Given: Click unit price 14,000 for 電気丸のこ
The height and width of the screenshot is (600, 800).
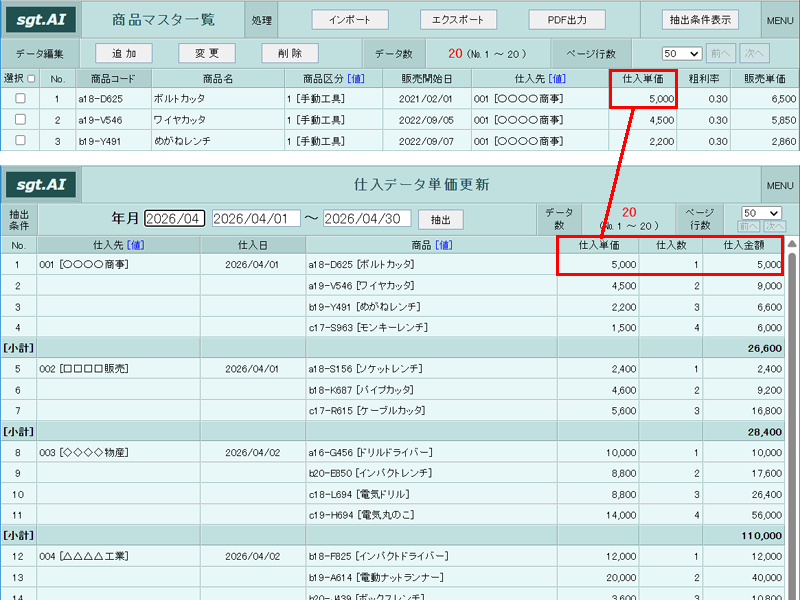Looking at the screenshot, I should pyautogui.click(x=598, y=515).
